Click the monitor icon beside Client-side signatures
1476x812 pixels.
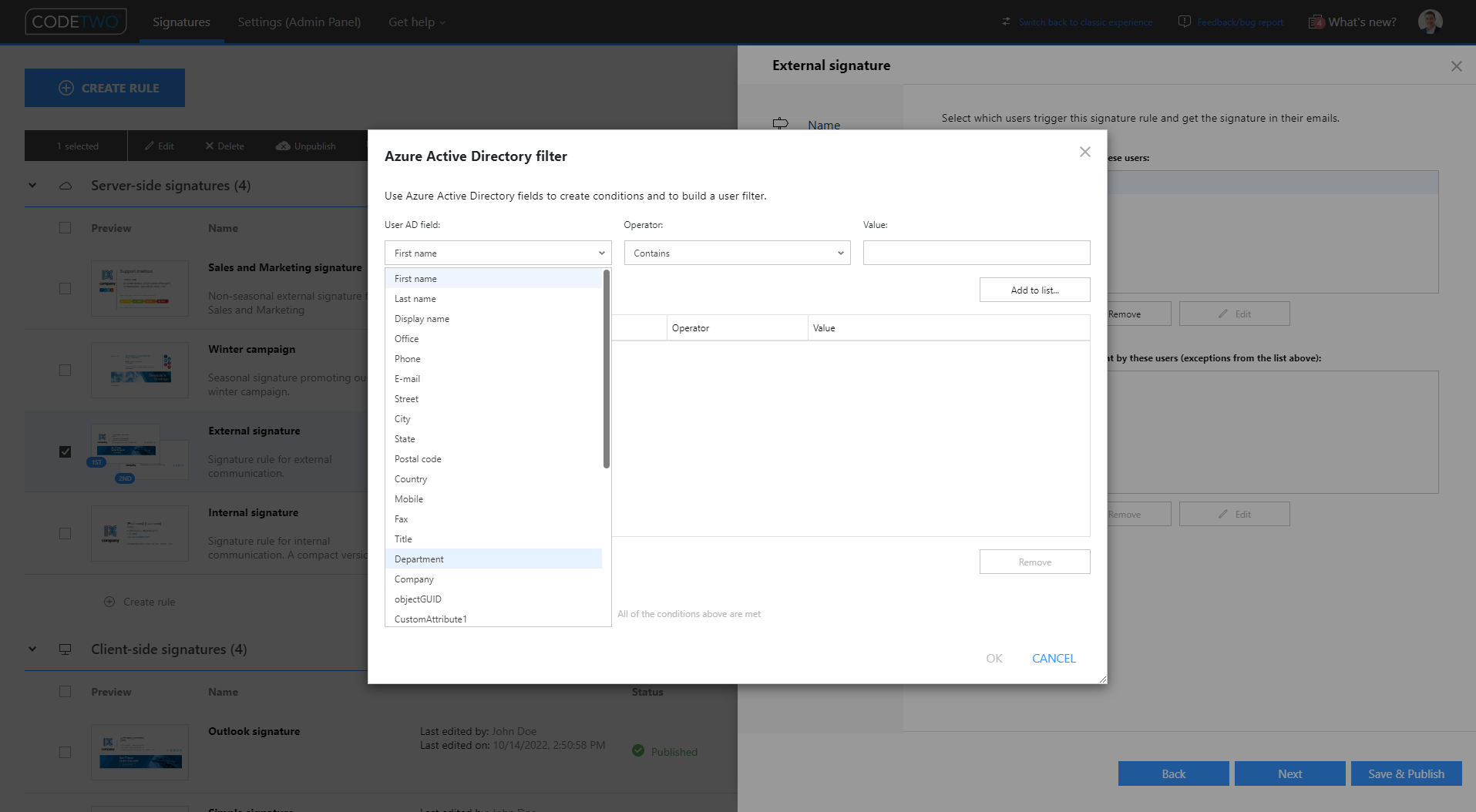coord(66,649)
